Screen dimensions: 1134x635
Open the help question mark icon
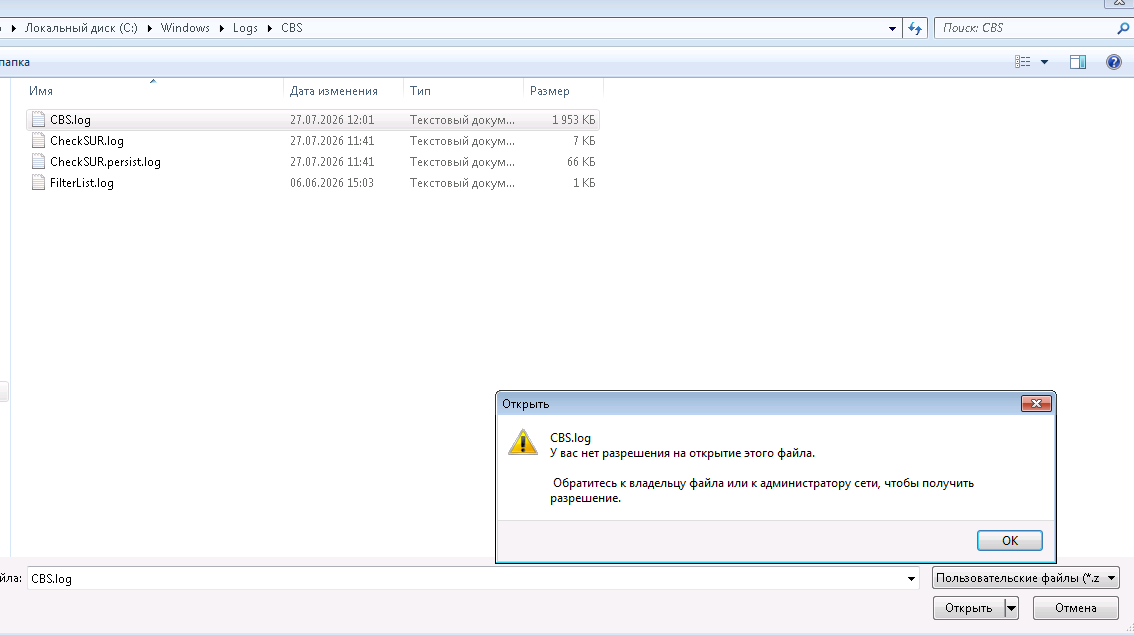pos(1114,62)
